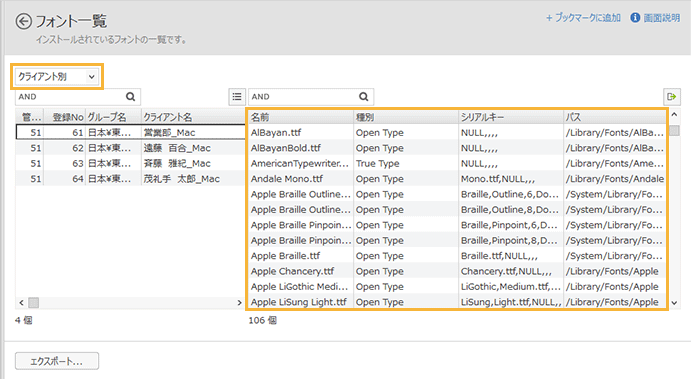Click the client list horizontal scrollbar thumb

(33, 303)
